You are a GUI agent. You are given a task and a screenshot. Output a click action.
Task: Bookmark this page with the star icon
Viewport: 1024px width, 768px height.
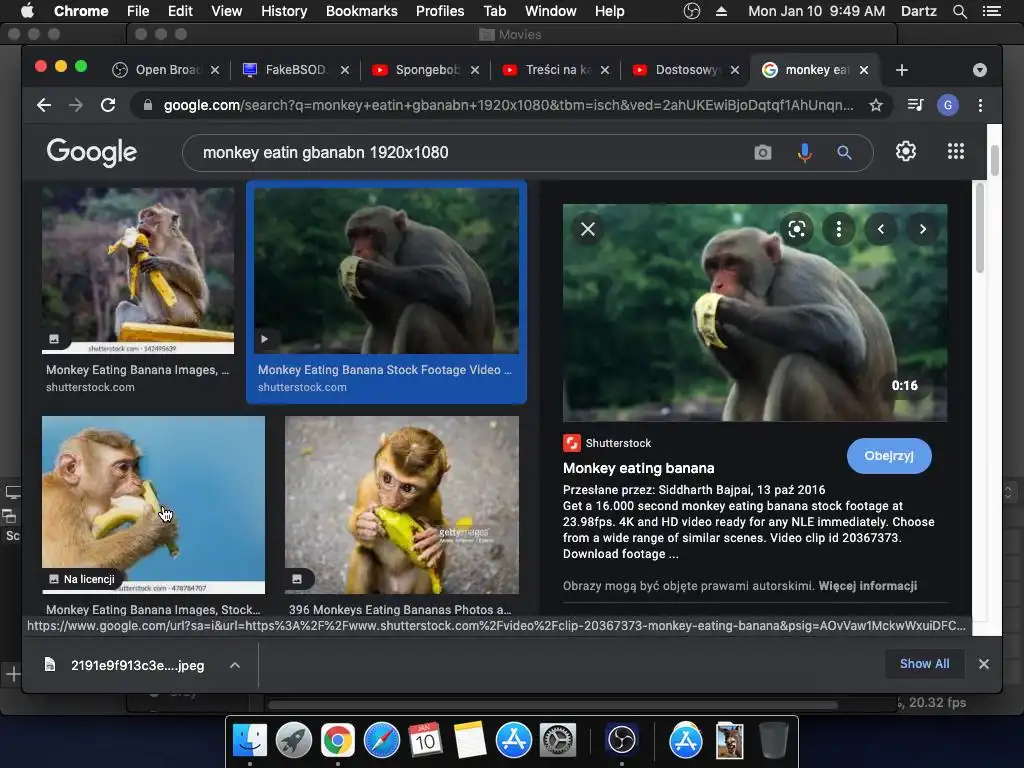(876, 105)
